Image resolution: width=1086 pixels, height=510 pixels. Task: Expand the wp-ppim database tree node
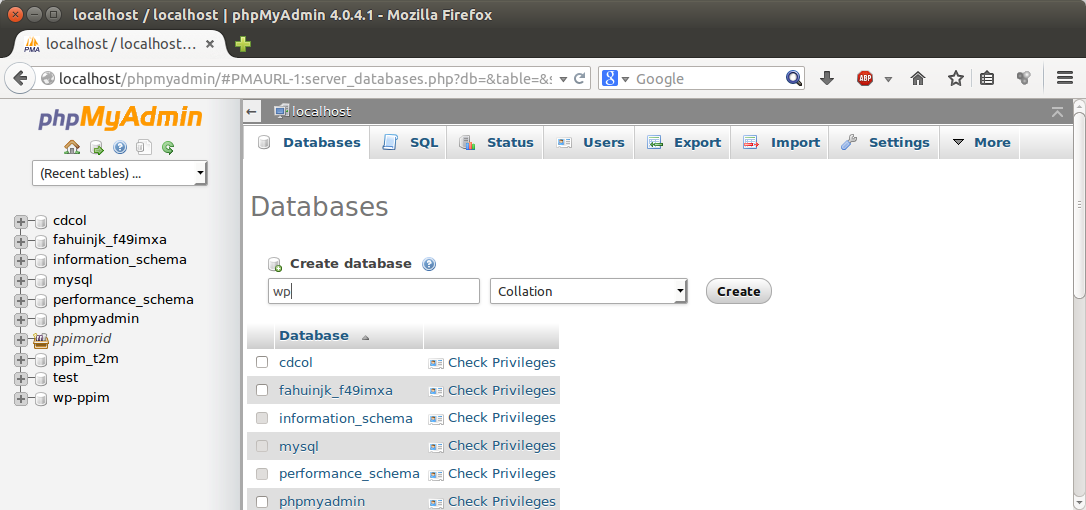[20, 398]
